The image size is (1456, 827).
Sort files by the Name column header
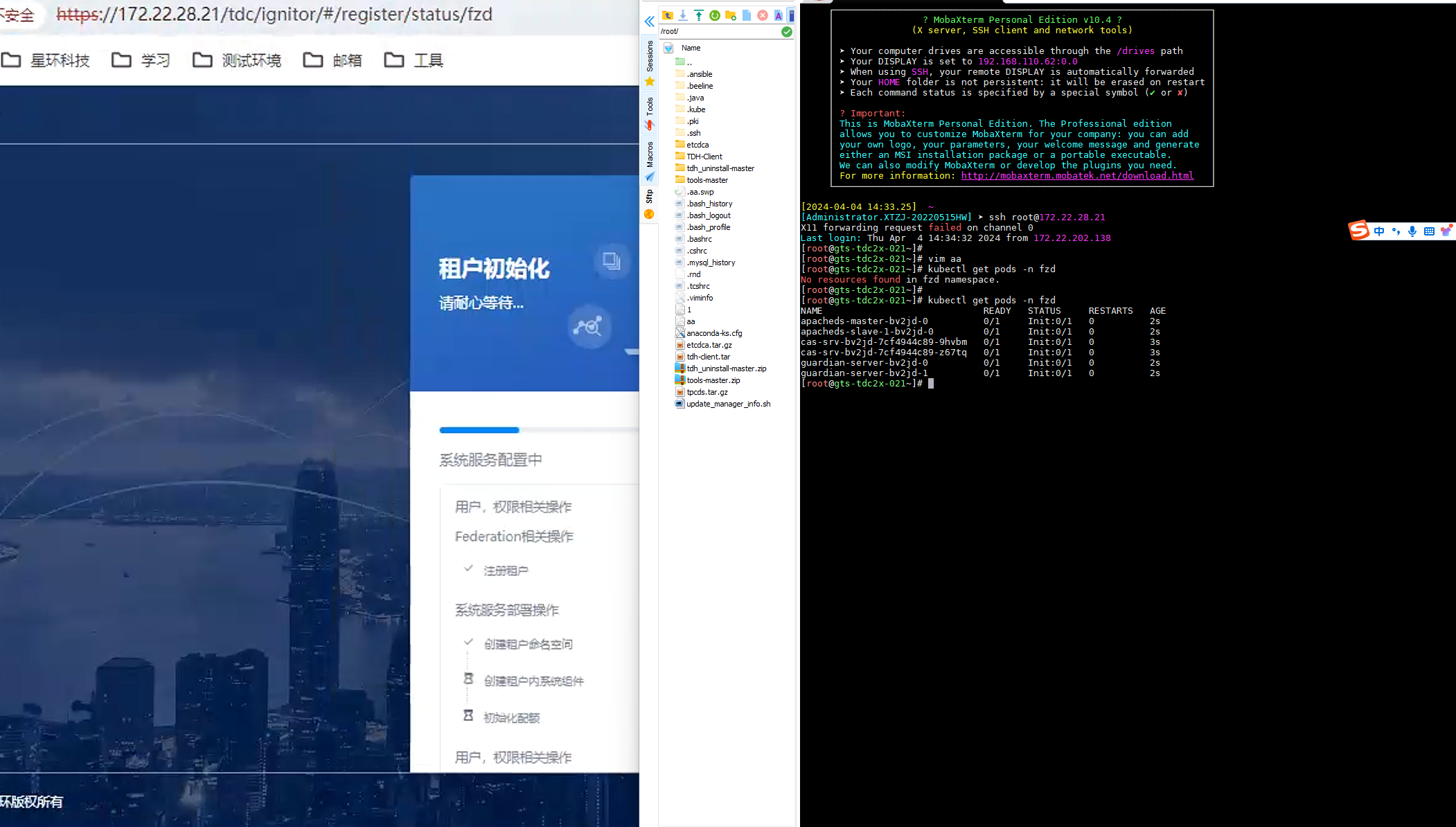coord(691,48)
